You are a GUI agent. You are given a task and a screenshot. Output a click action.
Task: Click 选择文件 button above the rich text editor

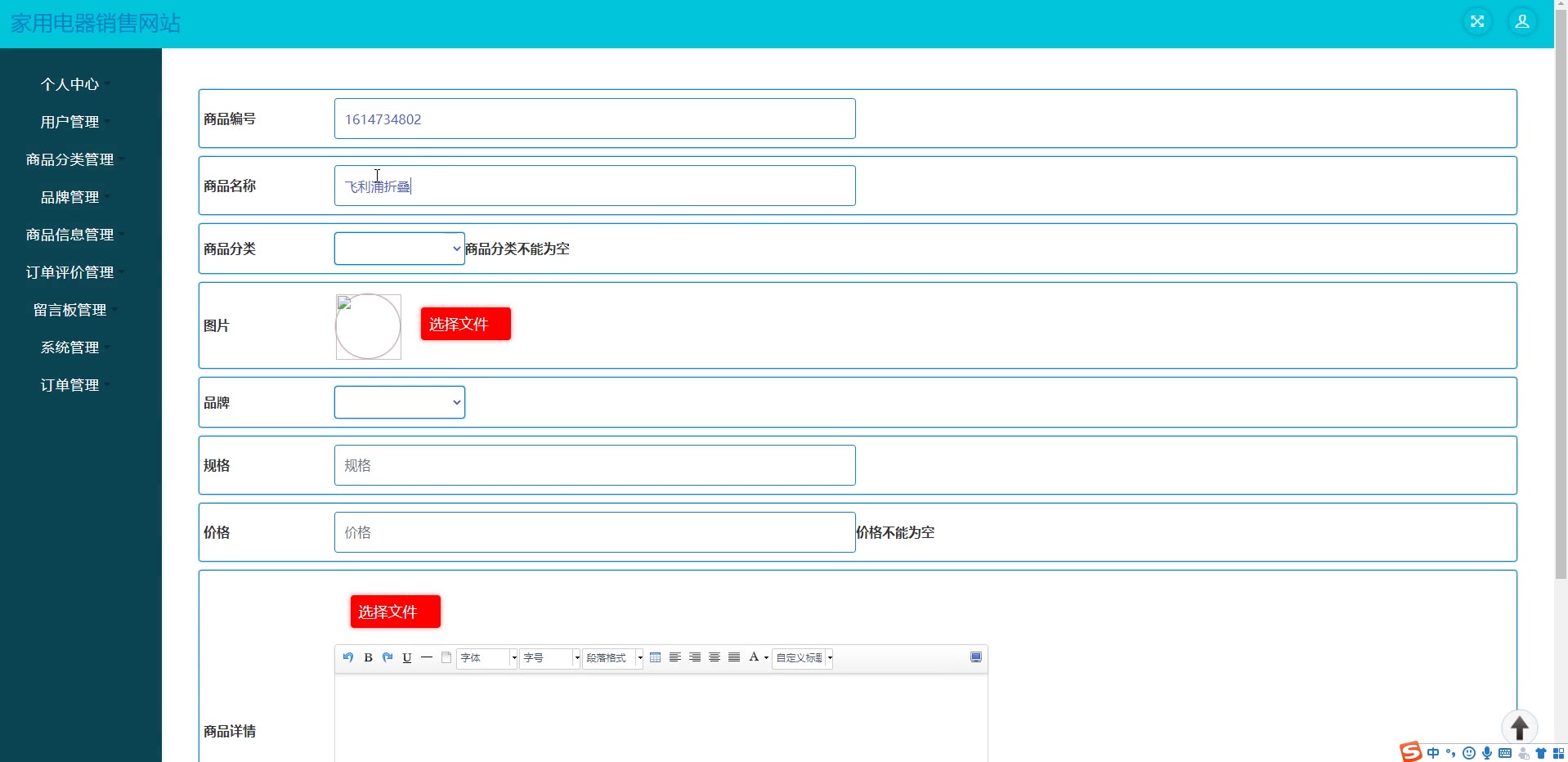pos(396,612)
